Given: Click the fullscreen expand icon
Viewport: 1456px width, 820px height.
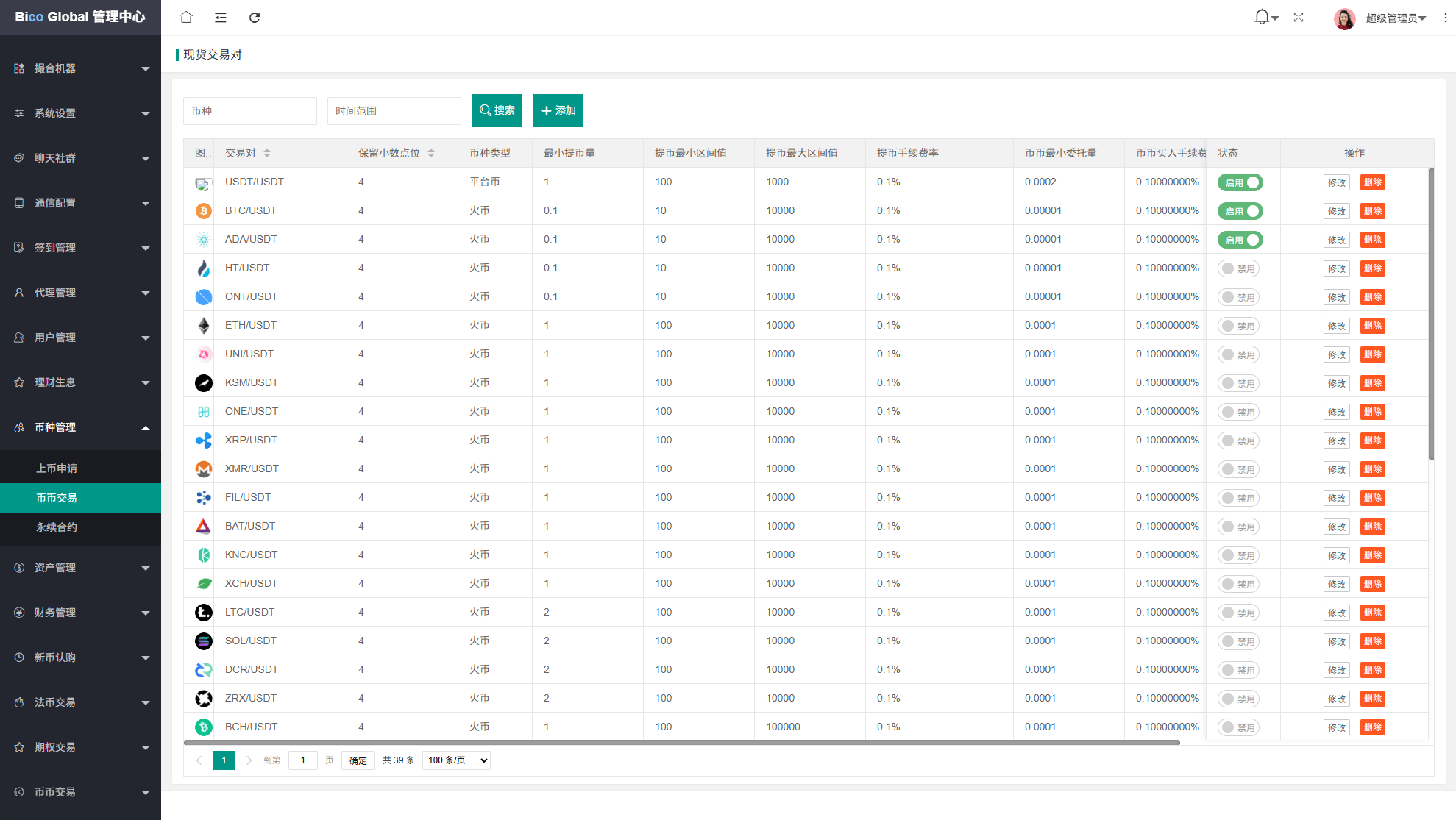Looking at the screenshot, I should [x=1299, y=17].
